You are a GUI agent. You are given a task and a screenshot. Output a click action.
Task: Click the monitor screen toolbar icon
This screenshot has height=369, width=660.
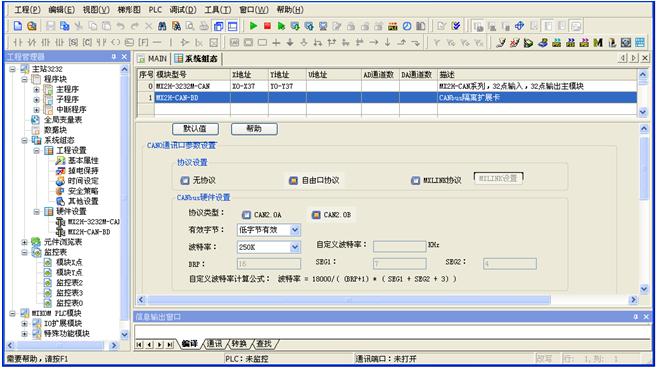tap(323, 26)
